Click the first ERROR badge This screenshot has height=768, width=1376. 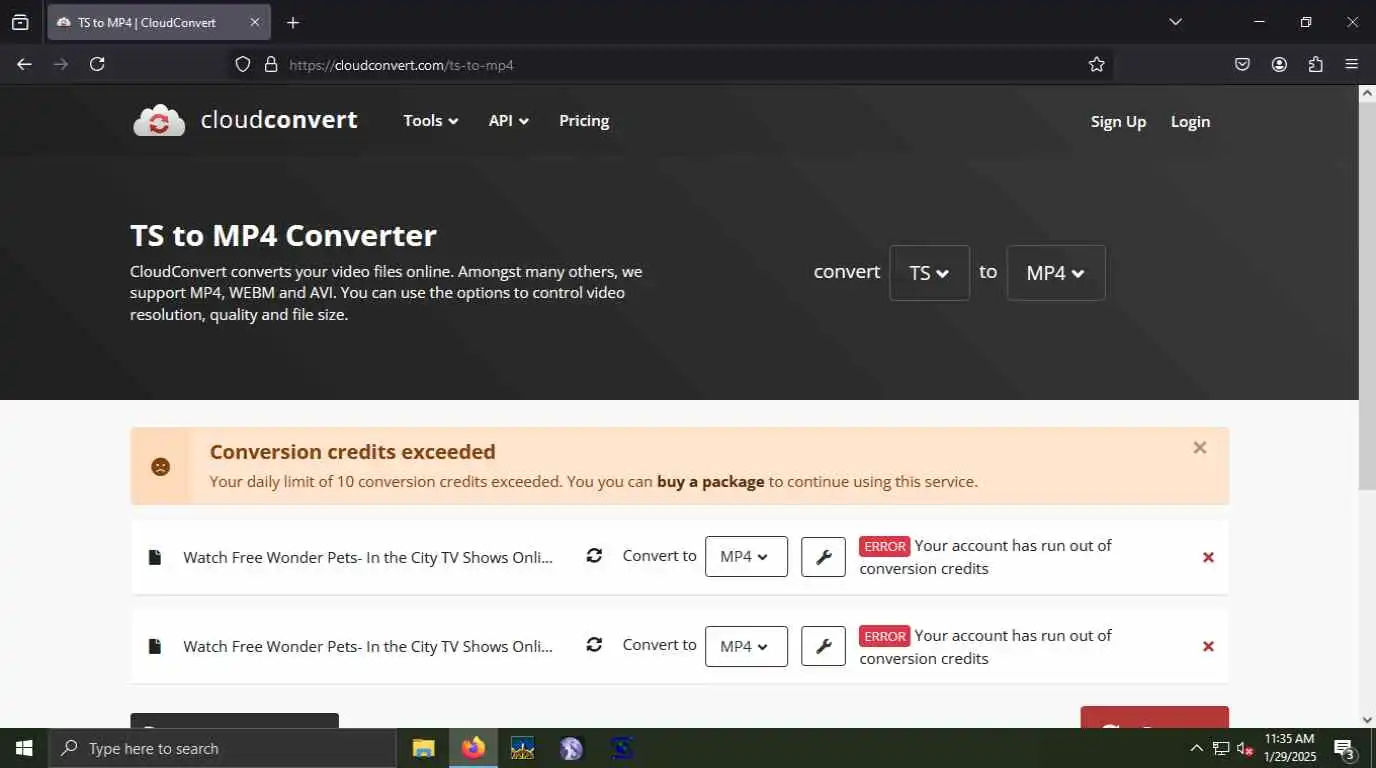[x=884, y=546]
